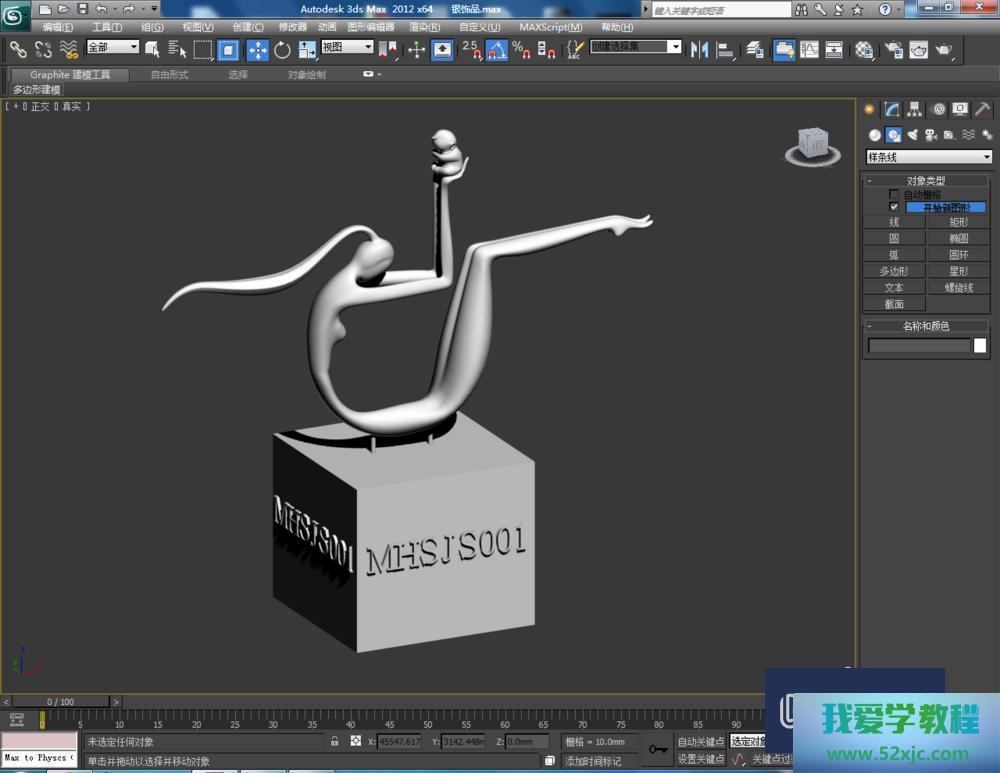
Task: Toggle the selection lock icon in status bar
Action: pos(335,742)
